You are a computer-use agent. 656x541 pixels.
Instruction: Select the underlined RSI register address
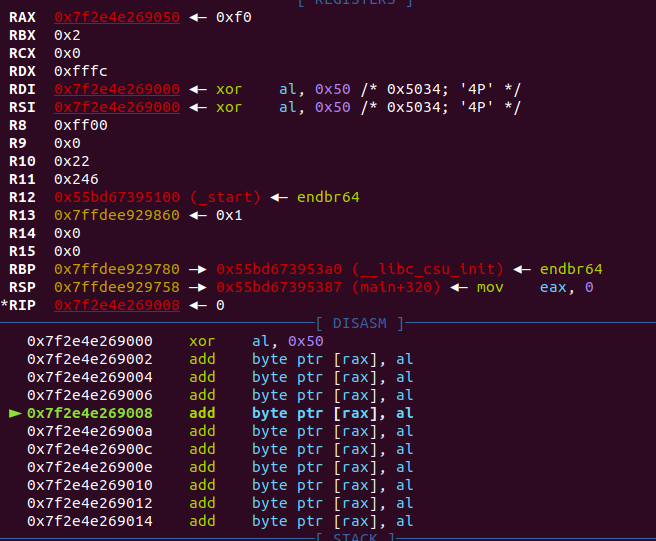tap(117, 107)
